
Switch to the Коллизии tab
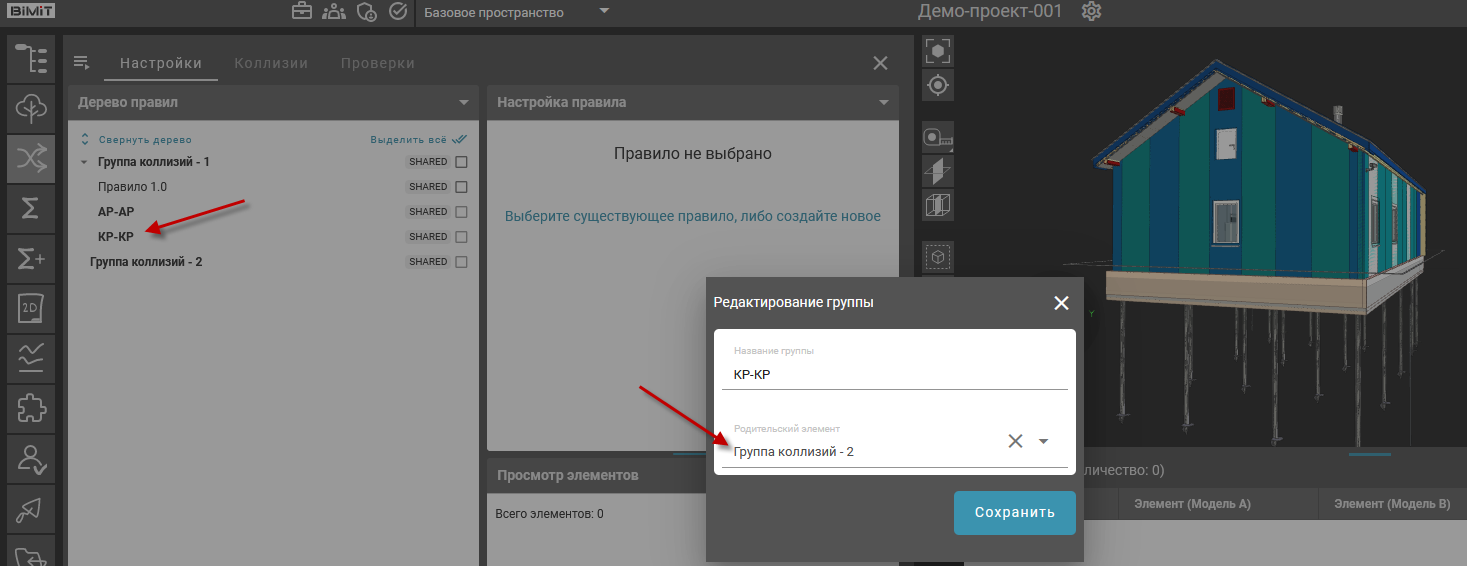pos(271,63)
